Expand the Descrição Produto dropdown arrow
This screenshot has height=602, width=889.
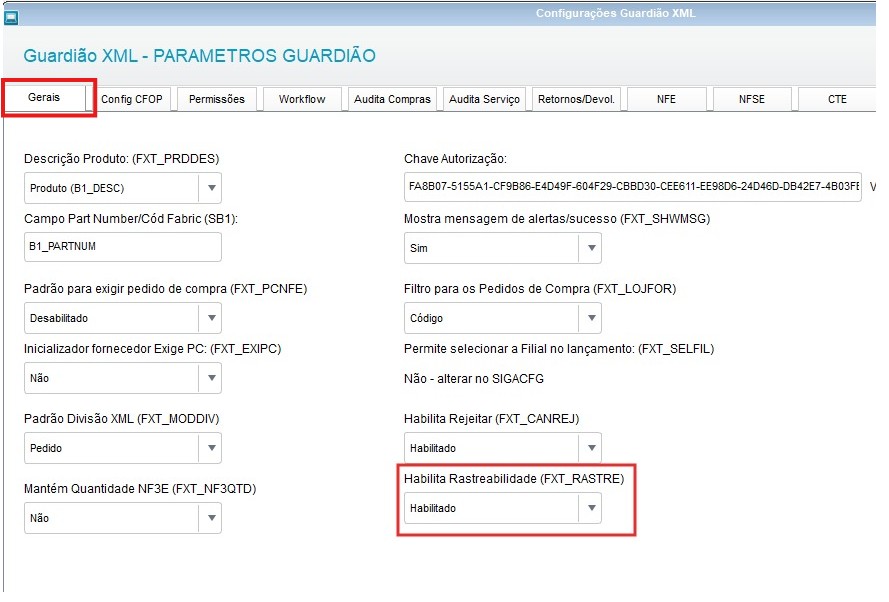point(211,188)
